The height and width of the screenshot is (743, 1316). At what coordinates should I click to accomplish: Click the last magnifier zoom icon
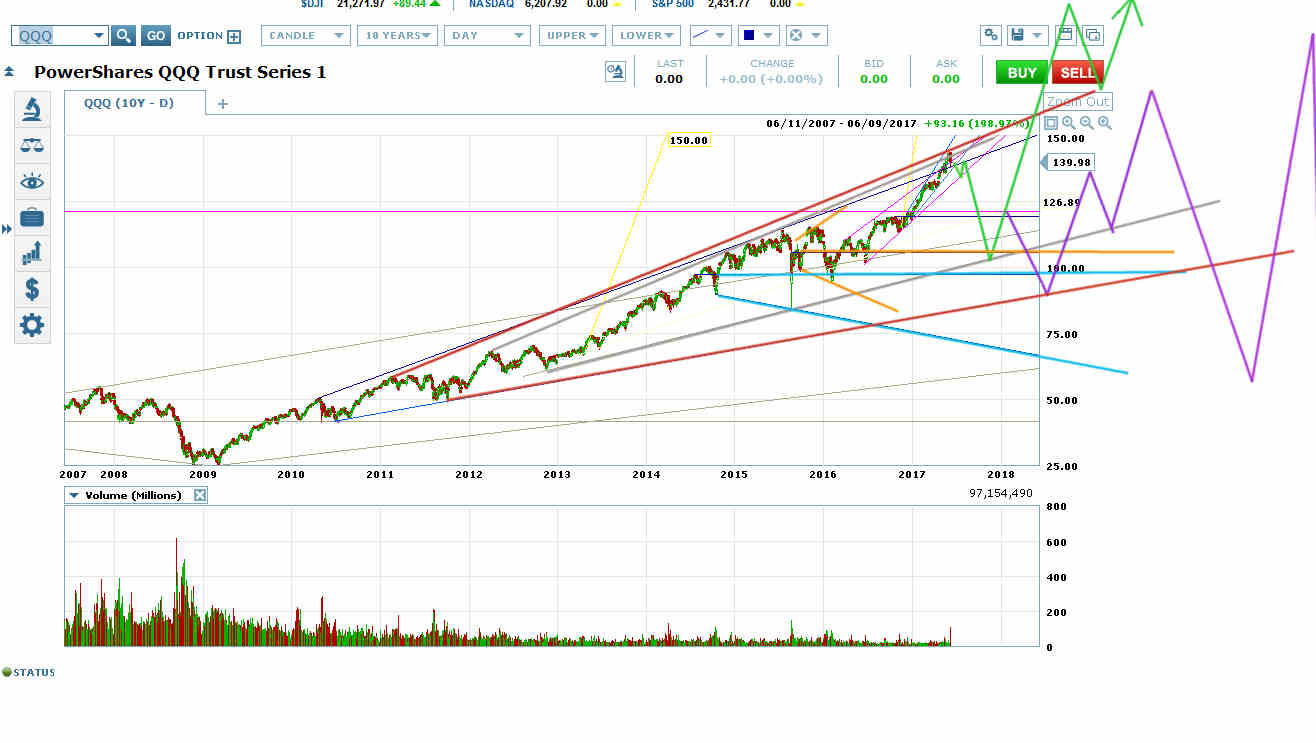1105,123
